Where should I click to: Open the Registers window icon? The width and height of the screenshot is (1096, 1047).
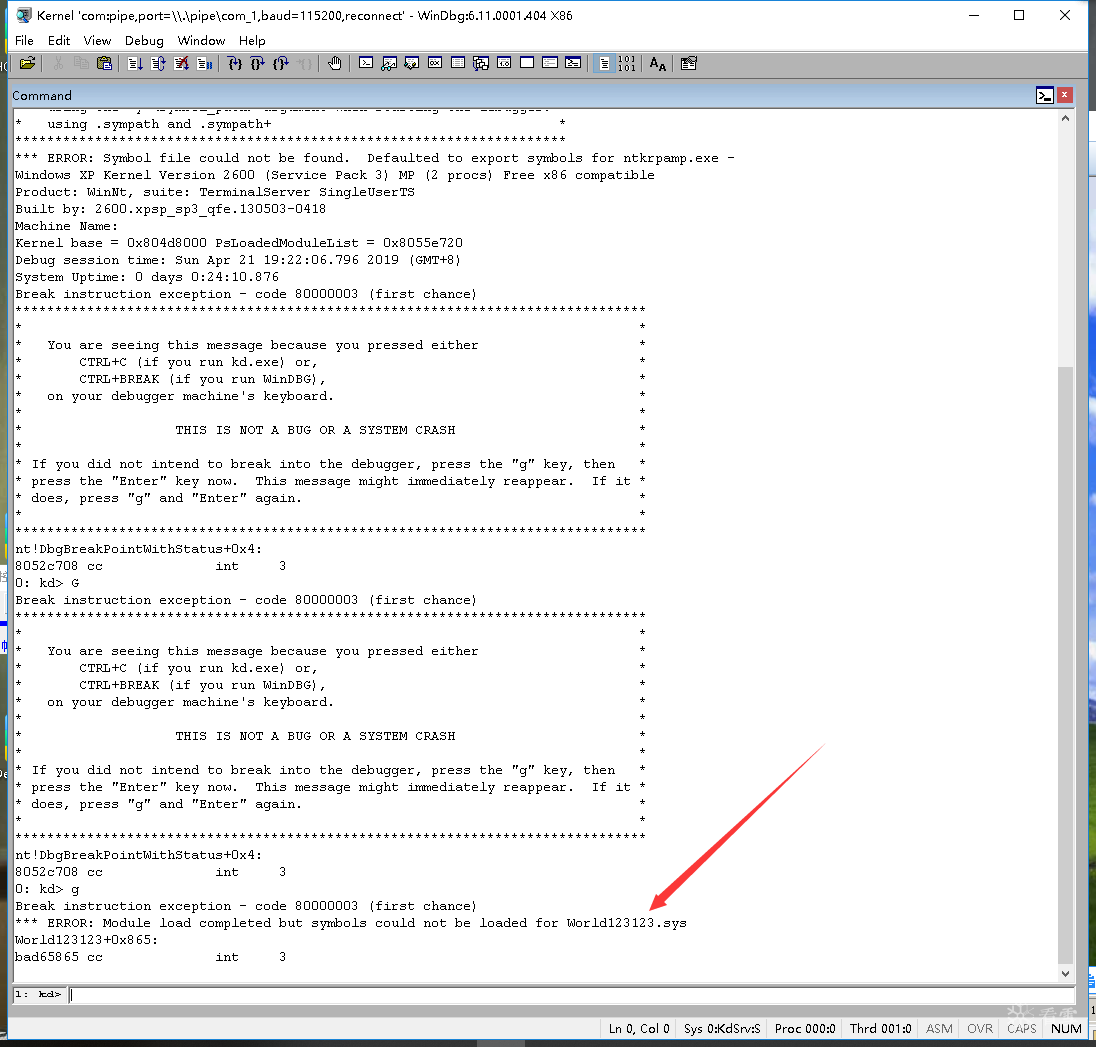[x=435, y=64]
